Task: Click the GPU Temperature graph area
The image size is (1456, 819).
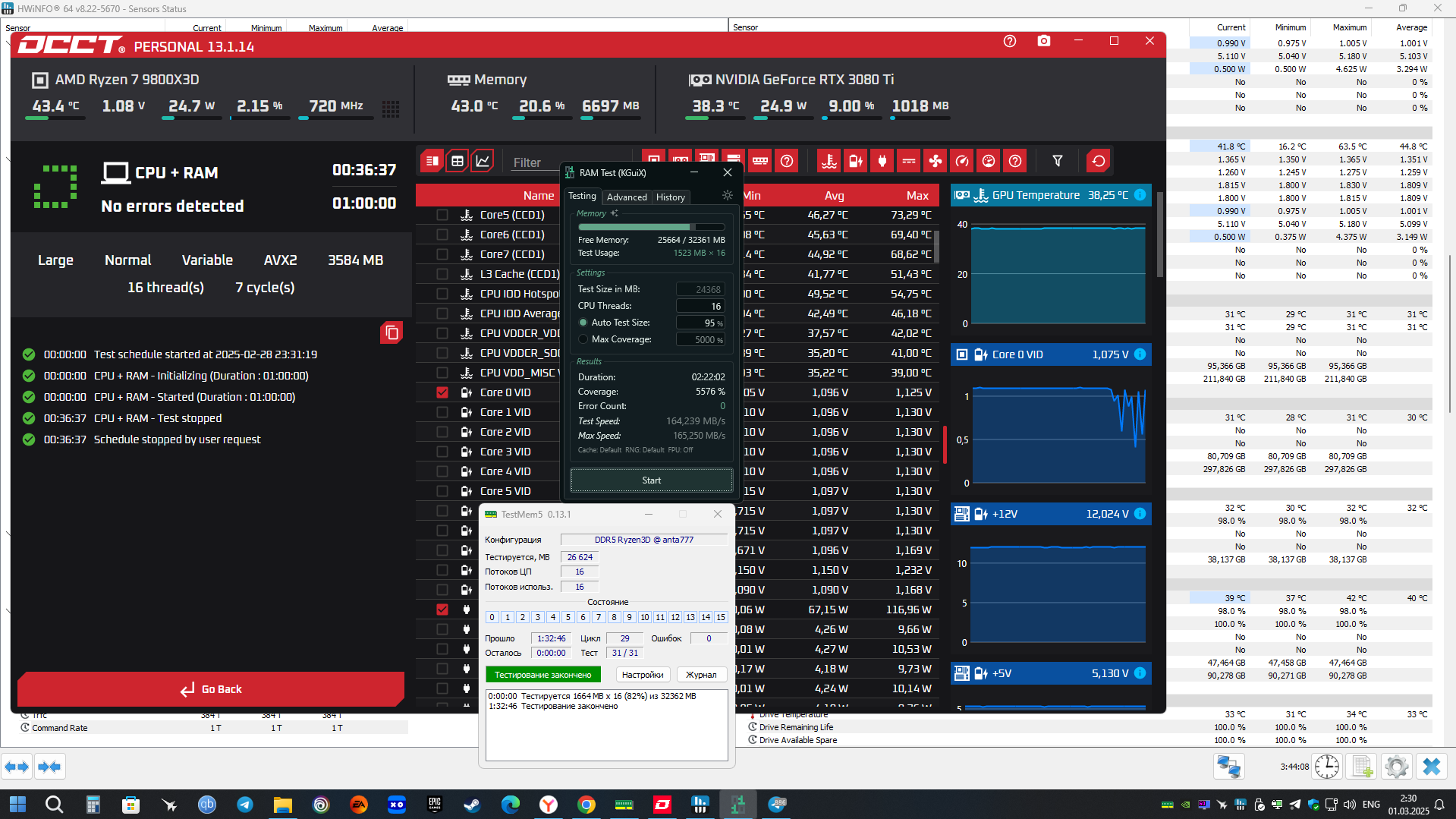Action: (1058, 275)
